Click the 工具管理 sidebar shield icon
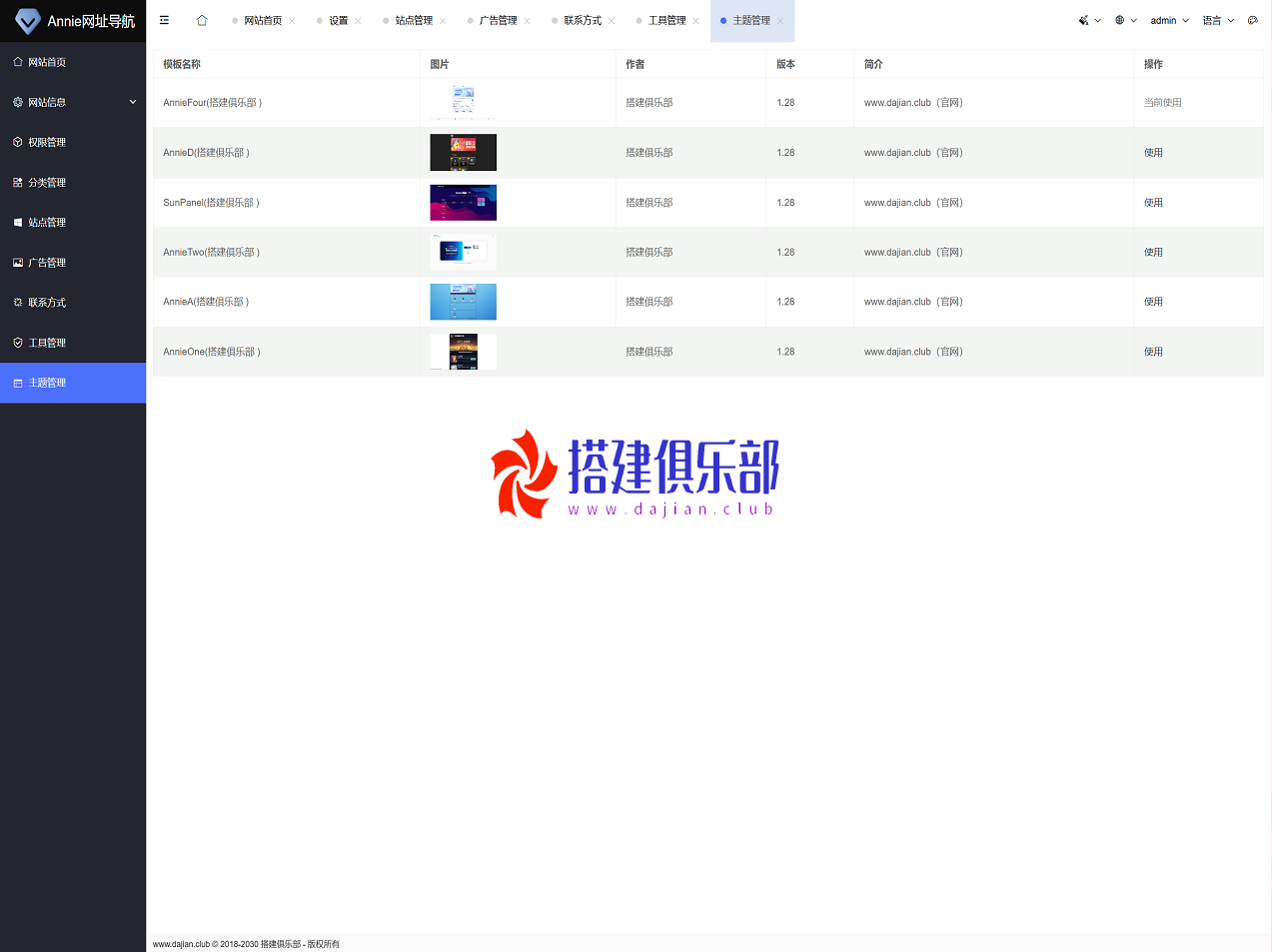The height and width of the screenshot is (952, 1272). click(x=18, y=342)
